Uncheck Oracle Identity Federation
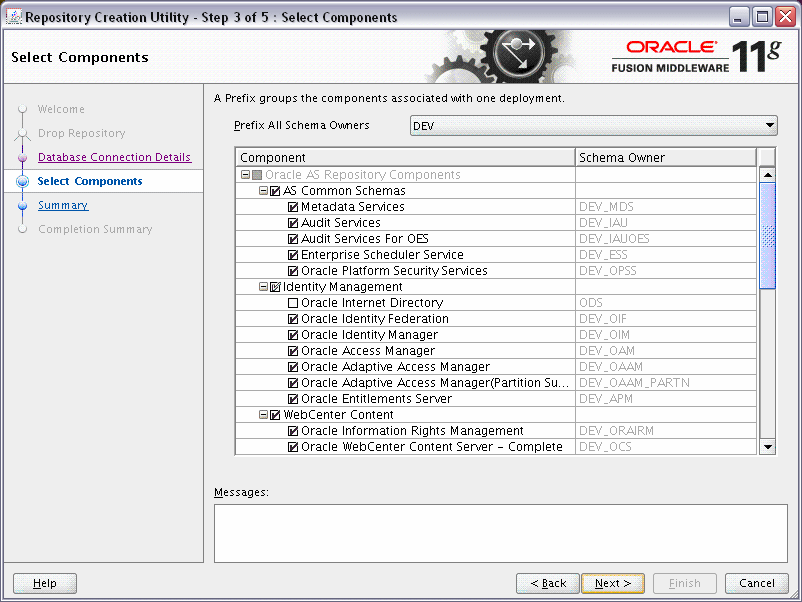Screen dimensions: 802x602 coord(293,318)
